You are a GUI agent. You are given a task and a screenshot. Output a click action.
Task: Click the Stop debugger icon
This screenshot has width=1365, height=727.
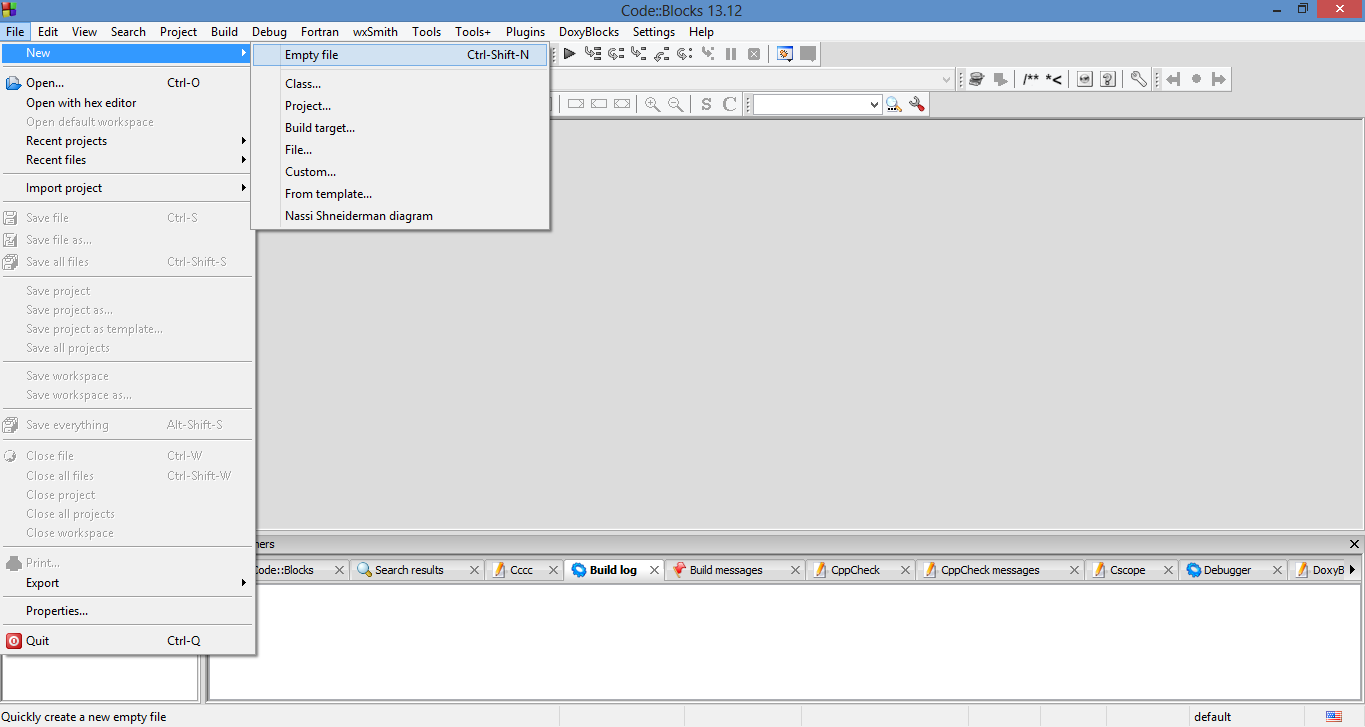click(x=754, y=54)
